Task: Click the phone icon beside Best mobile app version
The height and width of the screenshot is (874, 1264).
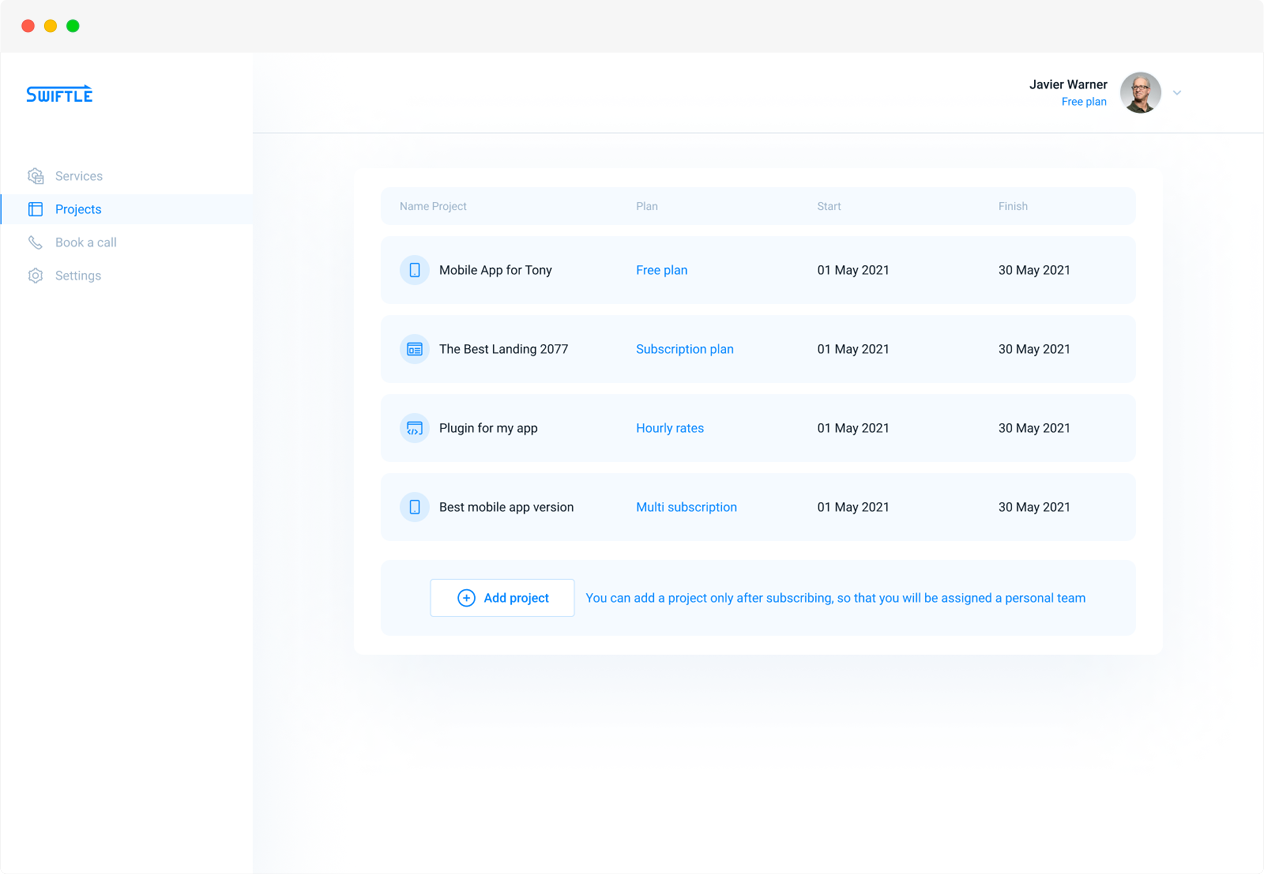Action: click(x=414, y=507)
